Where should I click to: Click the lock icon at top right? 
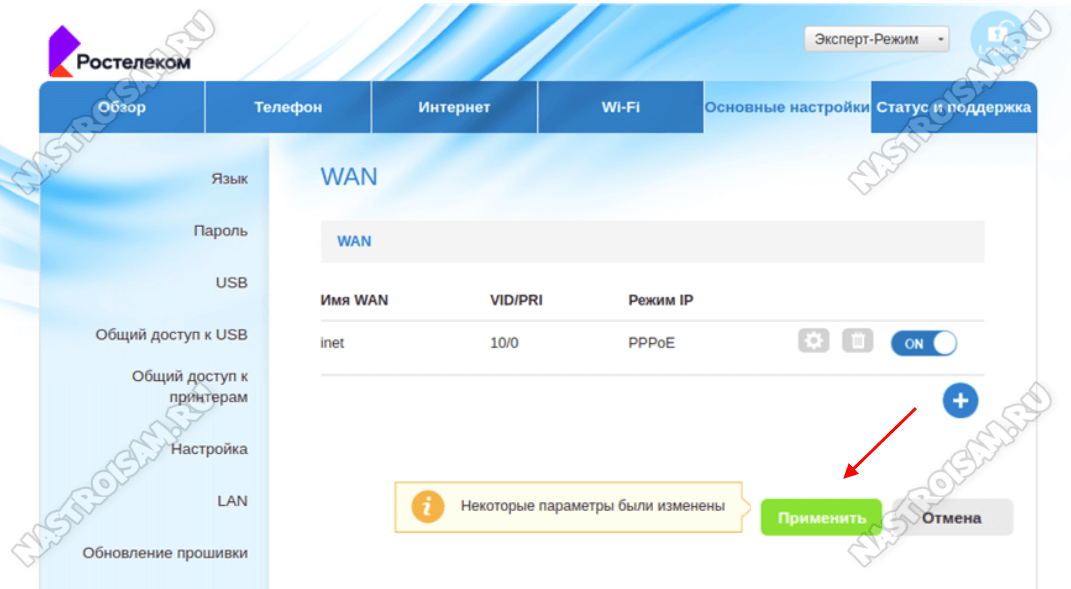point(1002,40)
